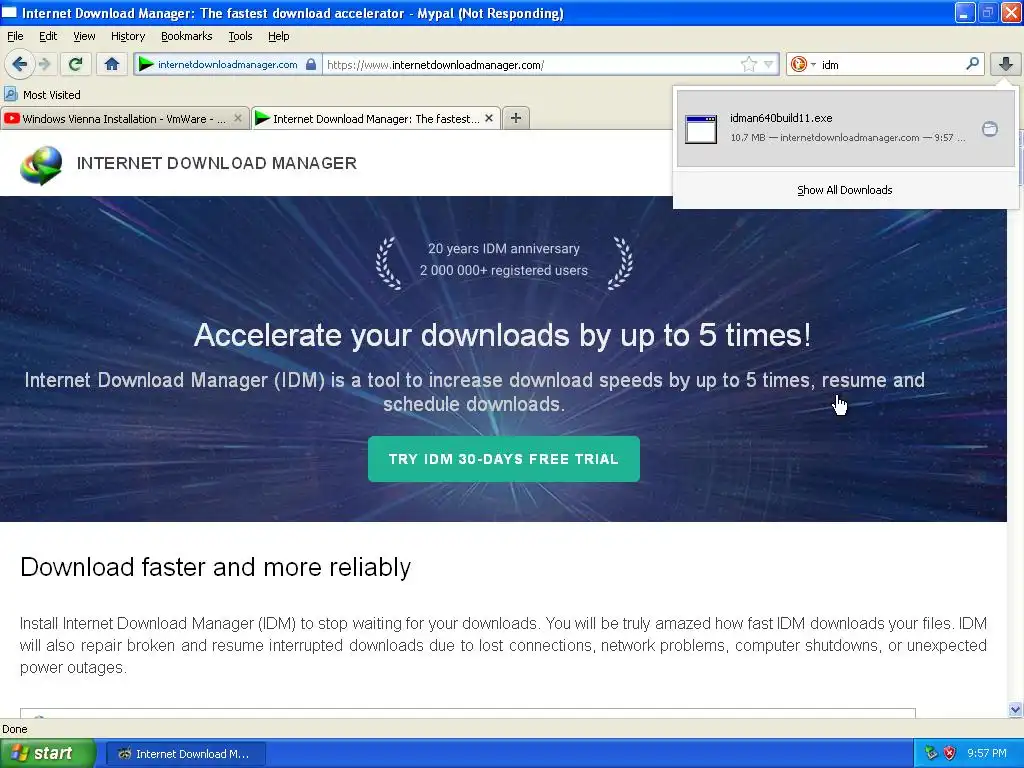This screenshot has height=768, width=1024.
Task: Click the URL address field
Action: (532, 64)
